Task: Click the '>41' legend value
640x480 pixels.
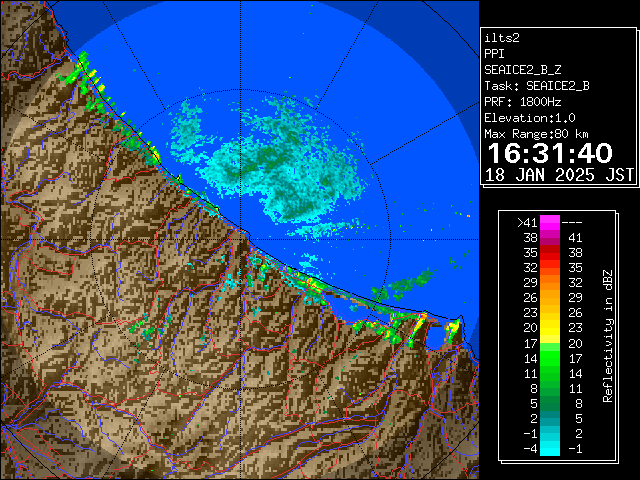Action: point(527,222)
